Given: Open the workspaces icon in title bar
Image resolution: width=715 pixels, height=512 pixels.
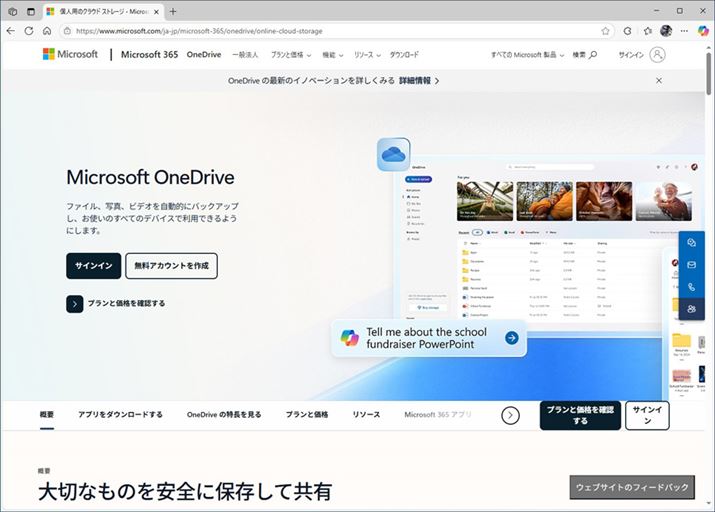Looking at the screenshot, I should (x=12, y=11).
